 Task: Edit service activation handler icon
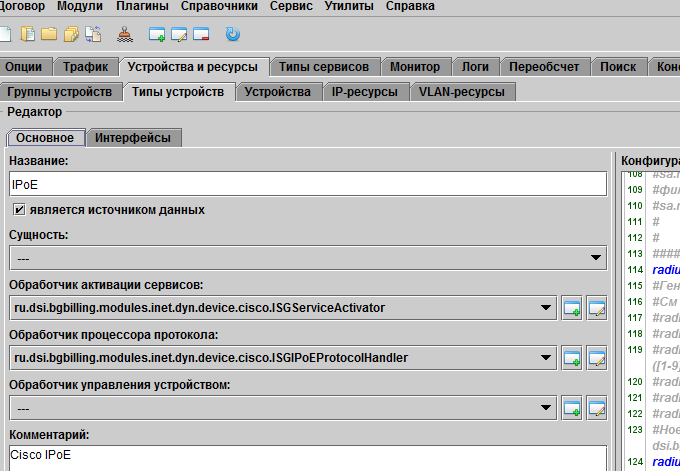pyautogui.click(x=596, y=308)
